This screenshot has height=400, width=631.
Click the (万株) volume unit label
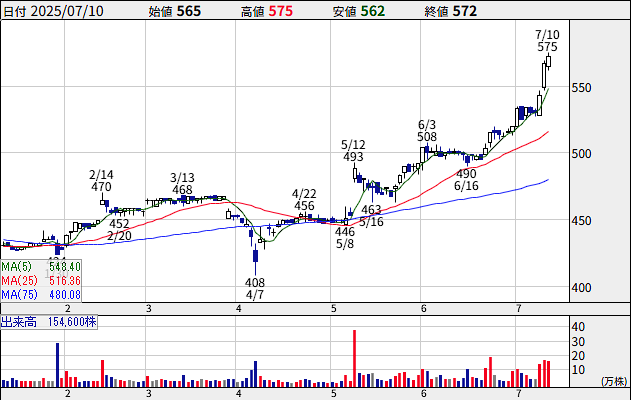[x=614, y=381]
